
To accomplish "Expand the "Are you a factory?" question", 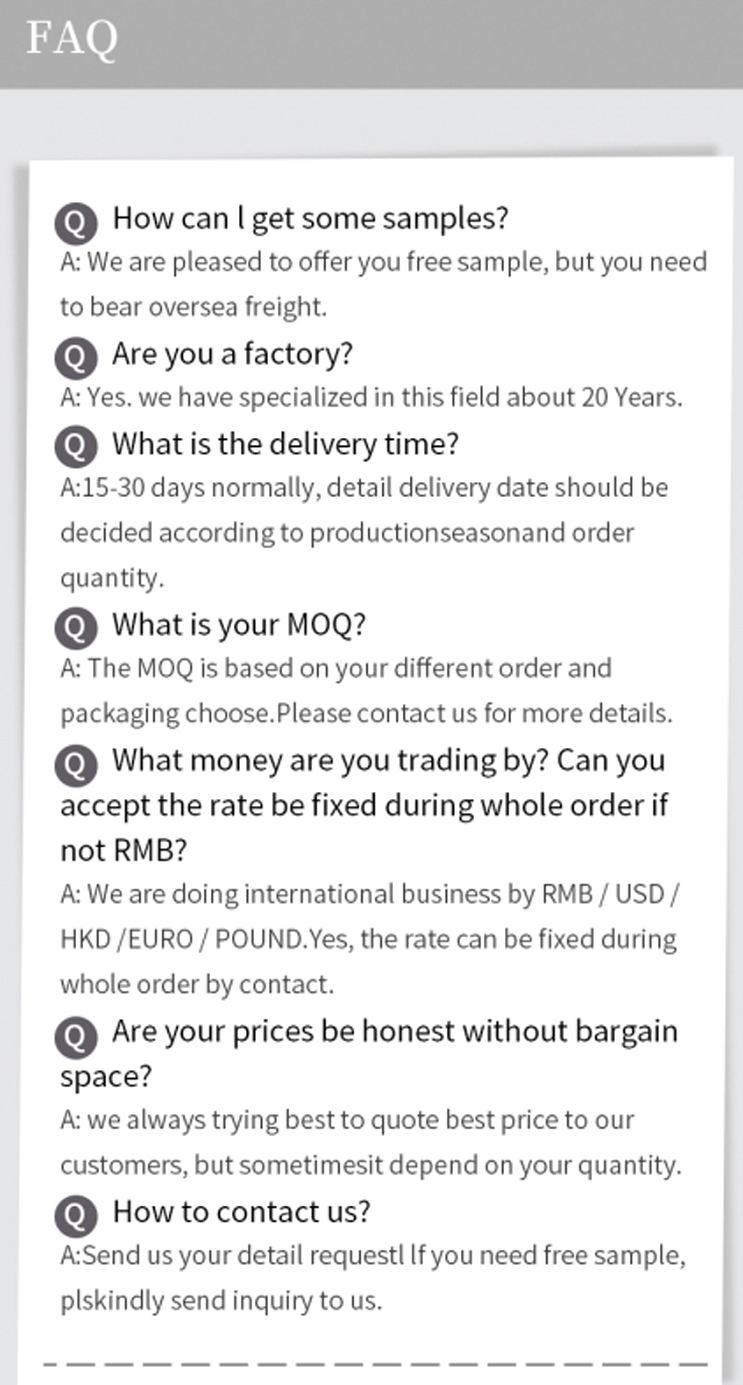I will [x=232, y=354].
